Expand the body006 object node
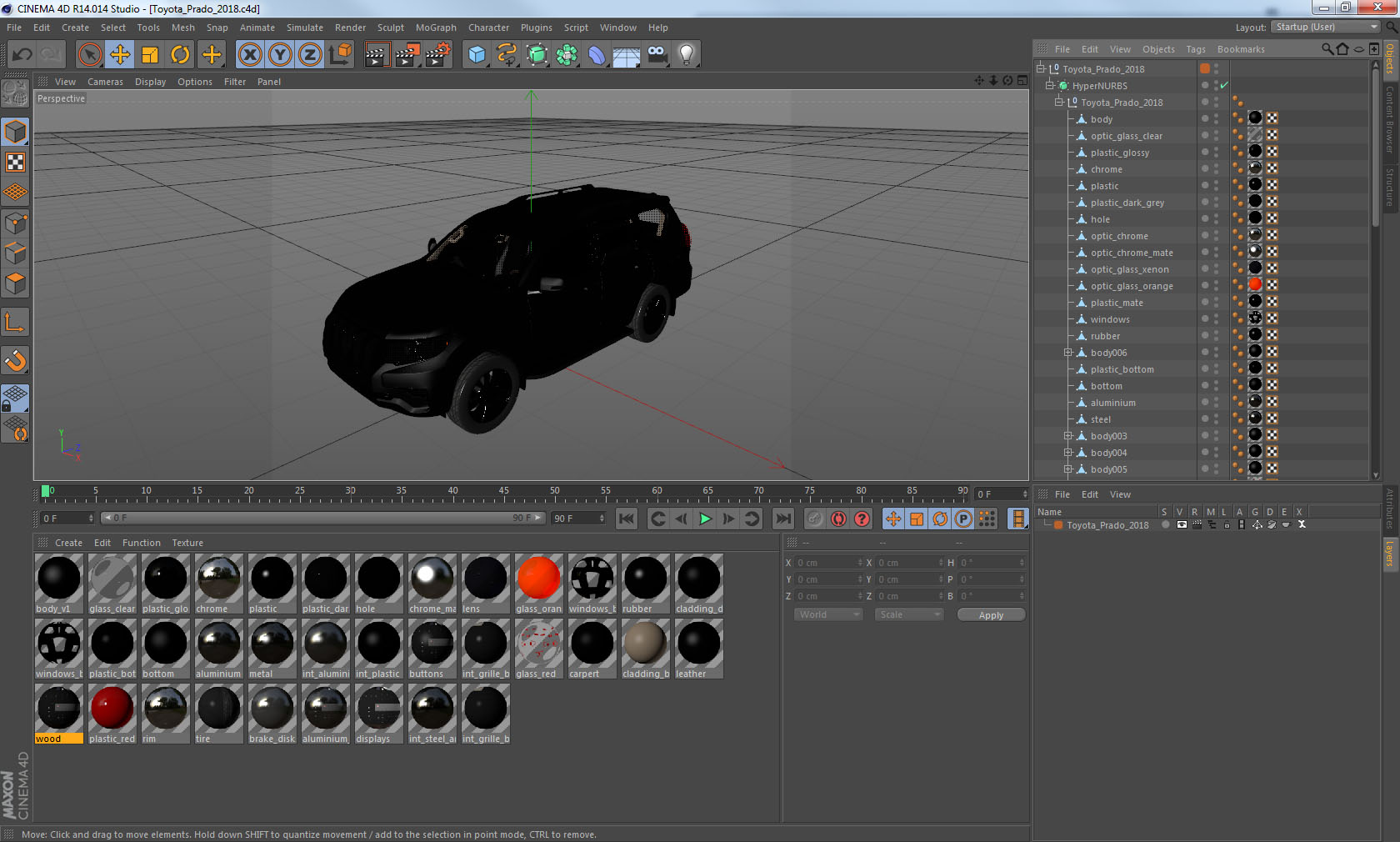This screenshot has height=842, width=1400. point(1068,353)
